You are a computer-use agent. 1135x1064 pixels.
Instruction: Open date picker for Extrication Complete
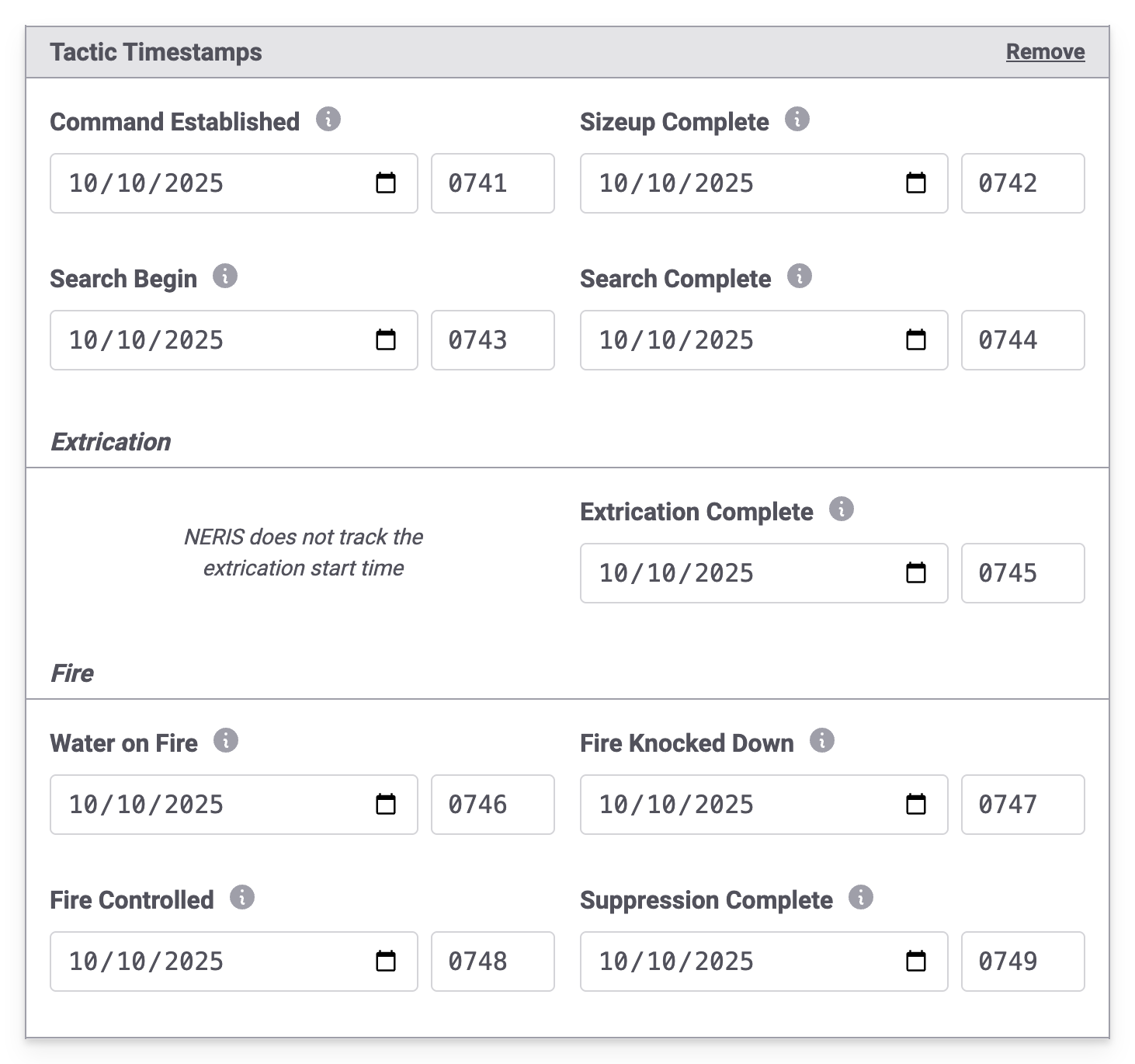pyautogui.click(x=916, y=573)
